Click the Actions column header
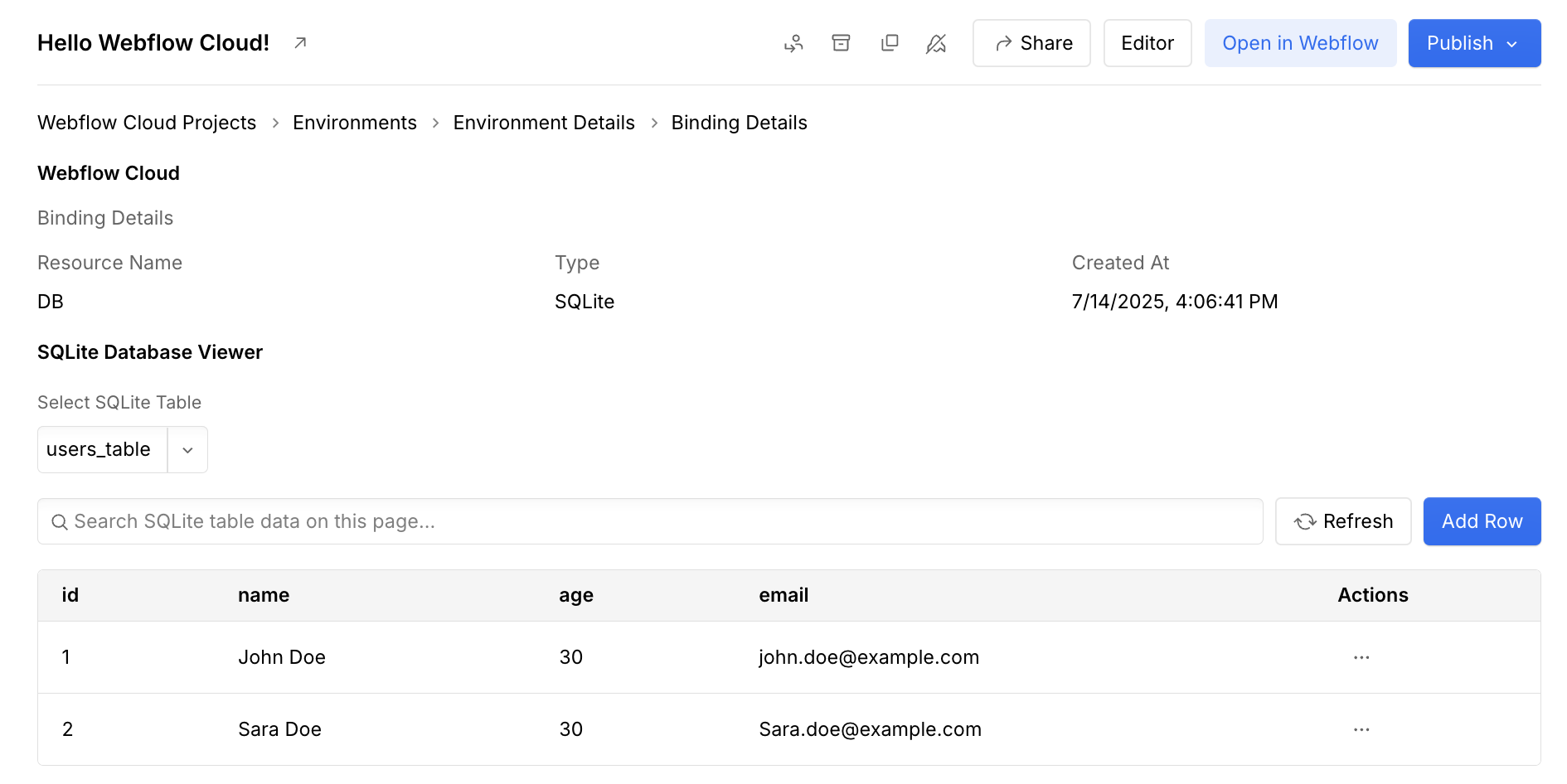This screenshot has width=1567, height=784. (x=1373, y=595)
